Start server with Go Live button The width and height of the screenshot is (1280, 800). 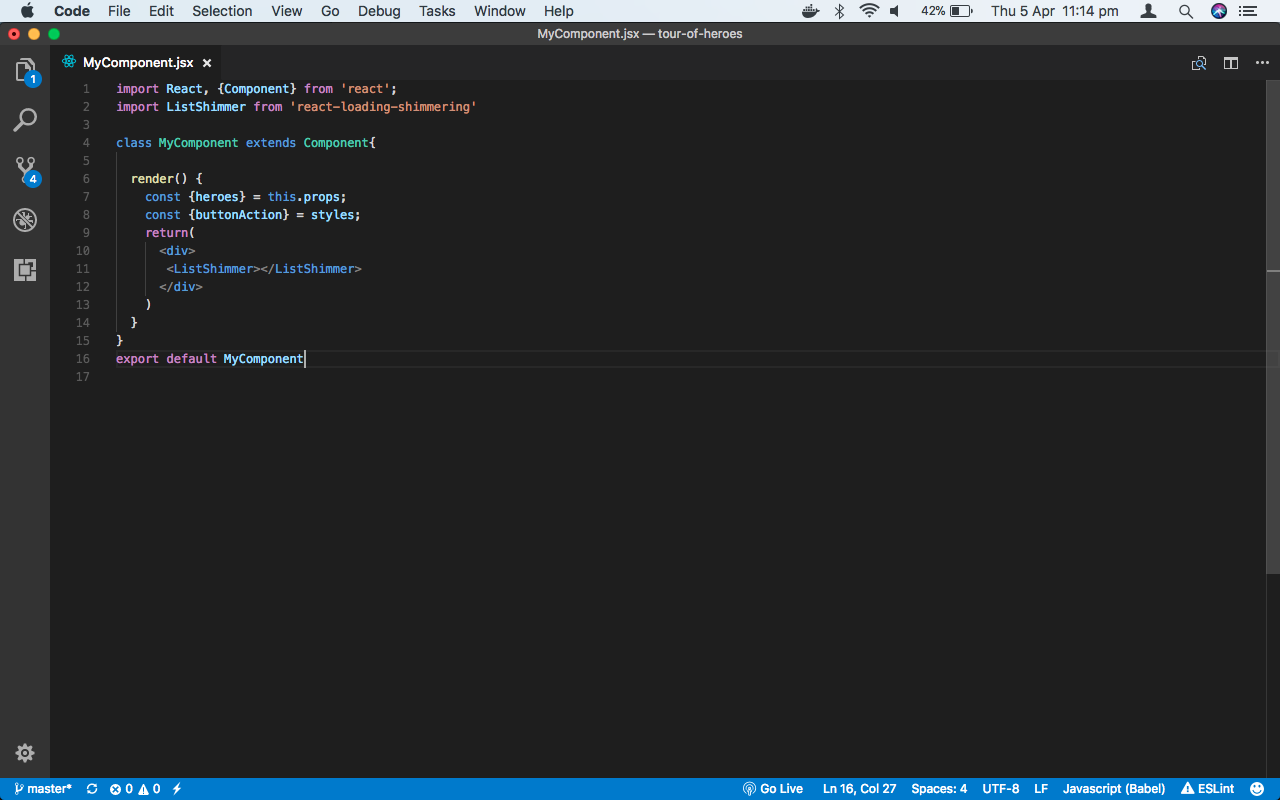773,789
